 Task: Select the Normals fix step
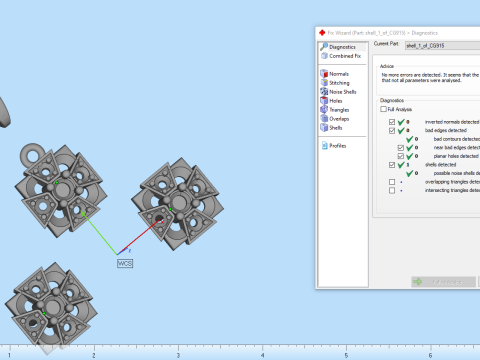tap(335, 74)
